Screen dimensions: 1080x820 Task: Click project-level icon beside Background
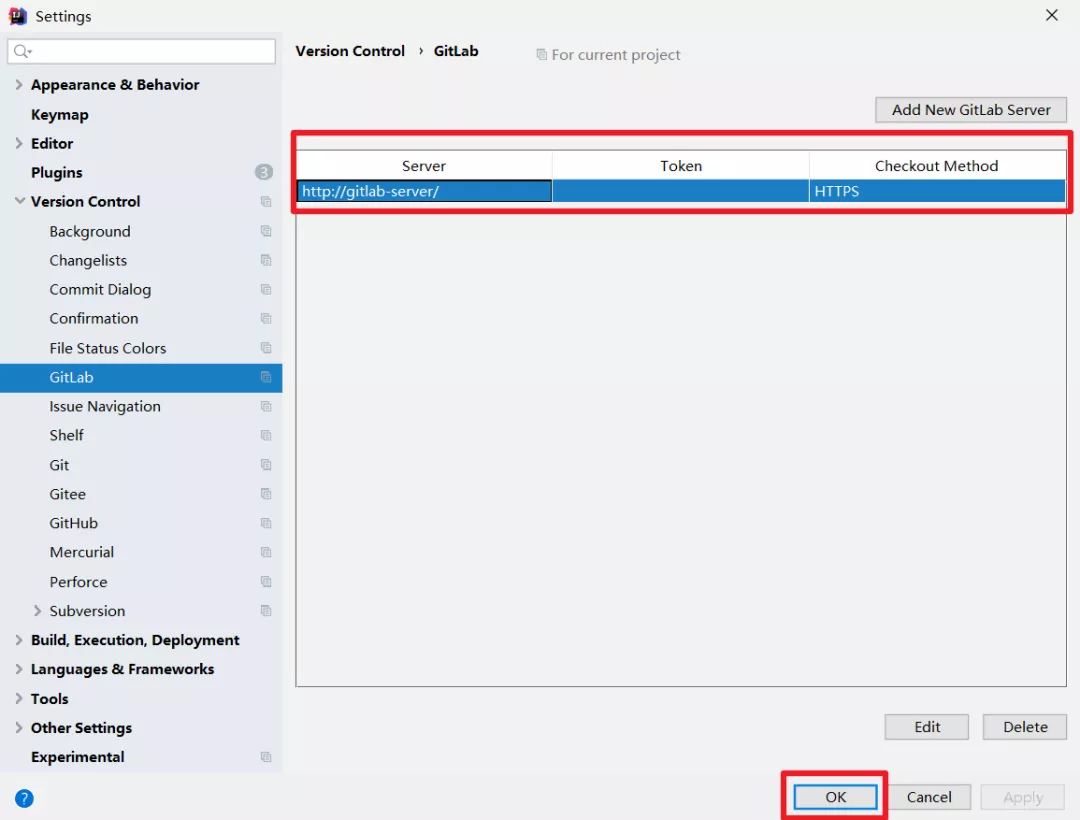point(266,231)
